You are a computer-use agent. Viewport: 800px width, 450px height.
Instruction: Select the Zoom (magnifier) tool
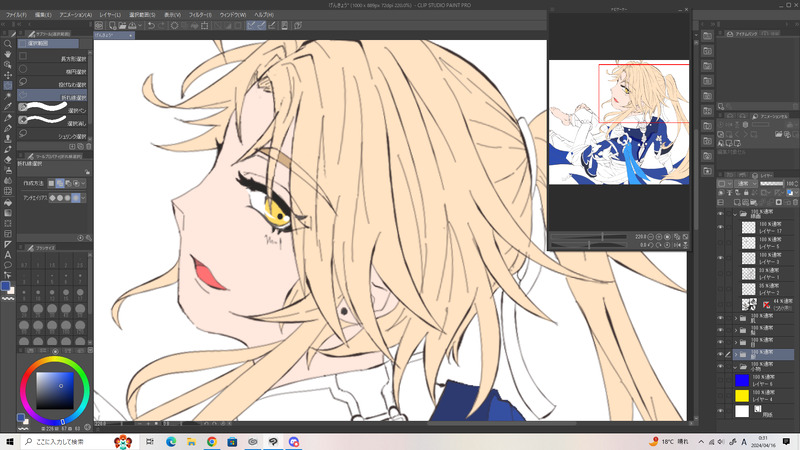coord(8,44)
